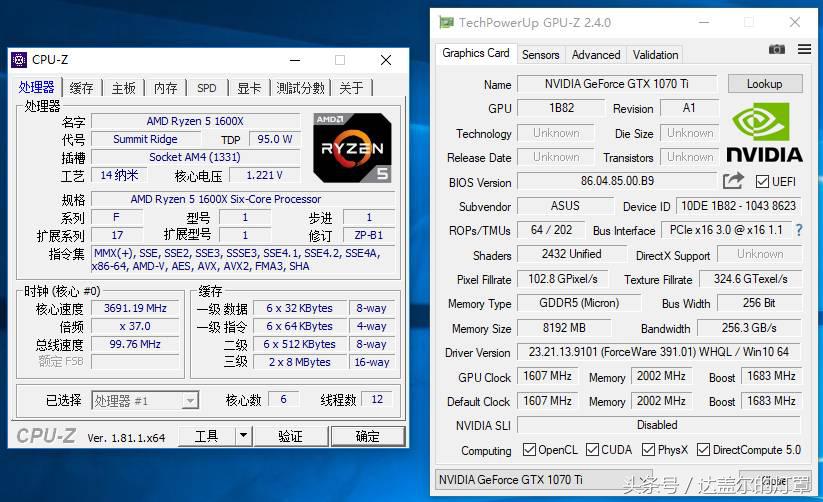Click the Bus Width 256 Bit value

tap(759, 303)
